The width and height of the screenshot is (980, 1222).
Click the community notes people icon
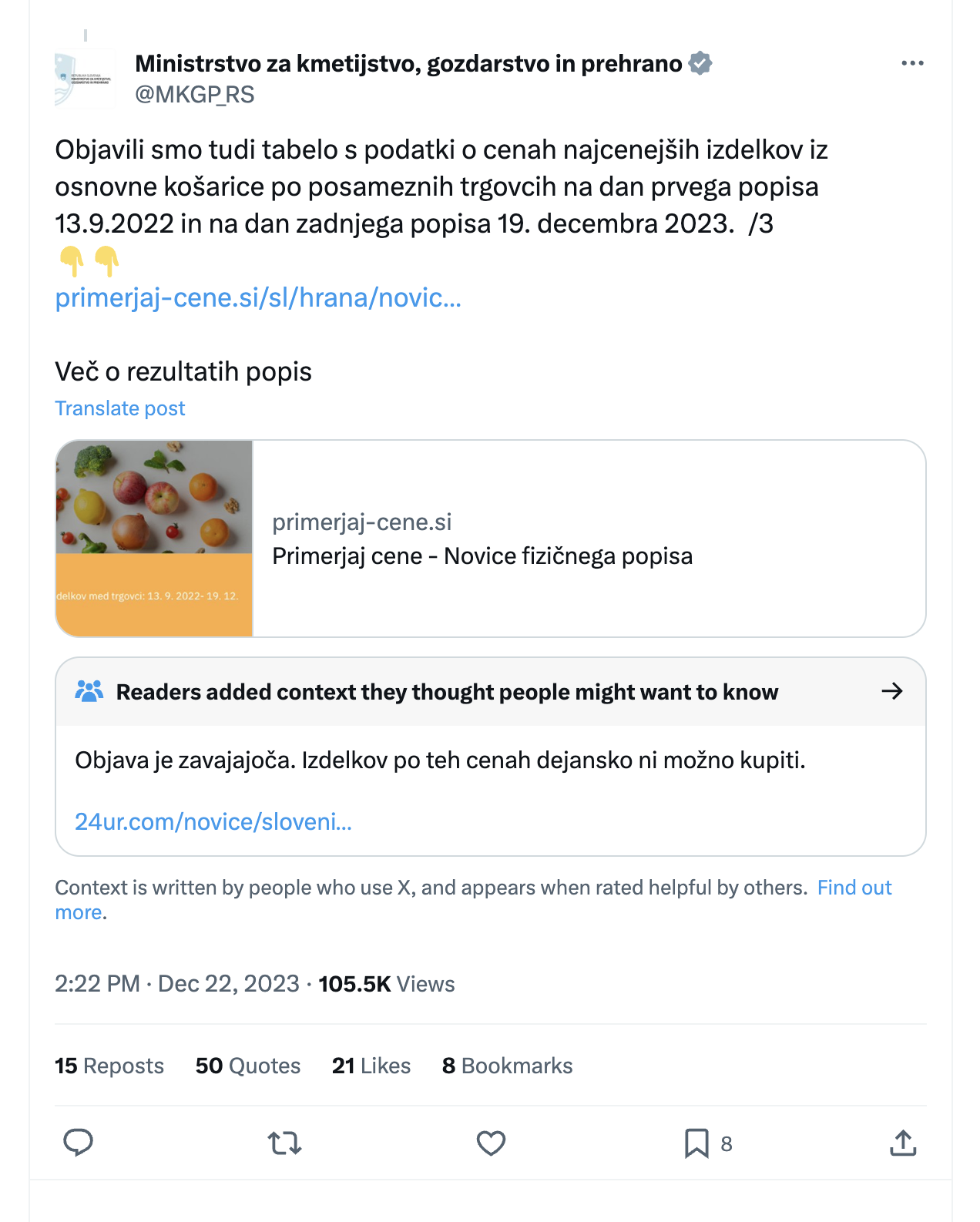click(x=89, y=691)
